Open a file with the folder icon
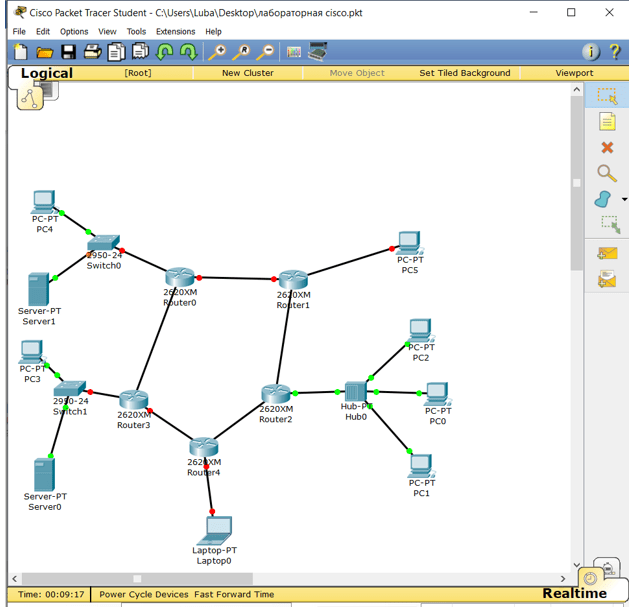This screenshot has height=607, width=635. (x=45, y=52)
